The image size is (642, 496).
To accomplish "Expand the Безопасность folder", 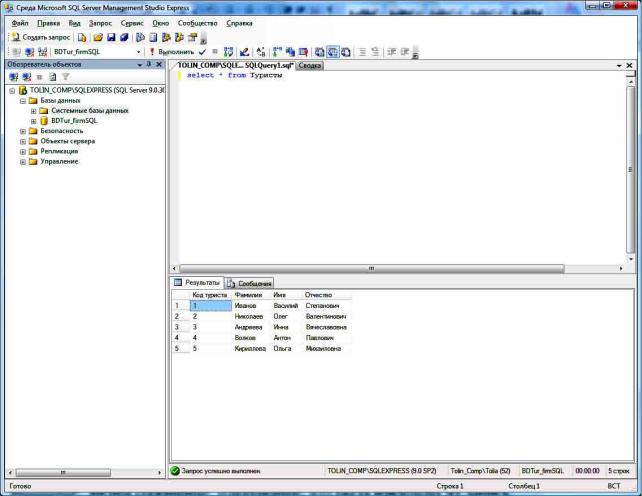I will (x=23, y=131).
